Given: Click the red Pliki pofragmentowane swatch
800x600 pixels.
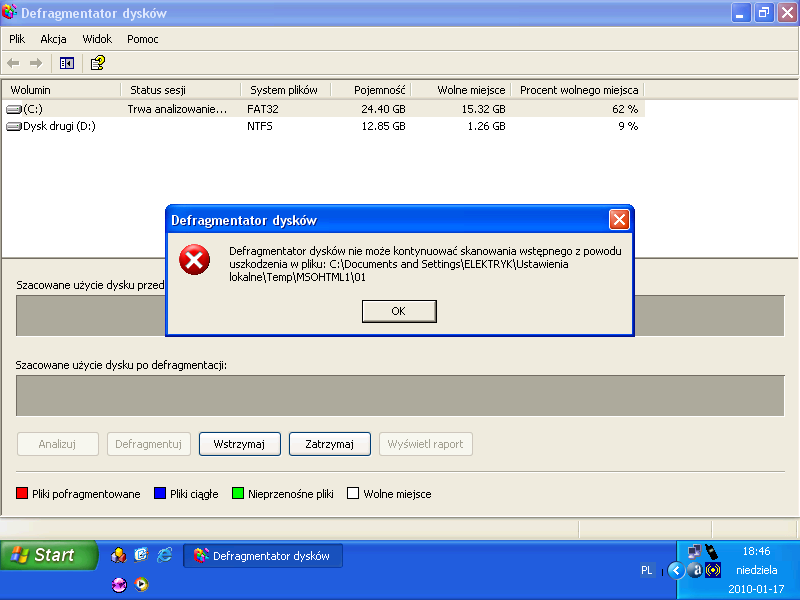Looking at the screenshot, I should 22,493.
